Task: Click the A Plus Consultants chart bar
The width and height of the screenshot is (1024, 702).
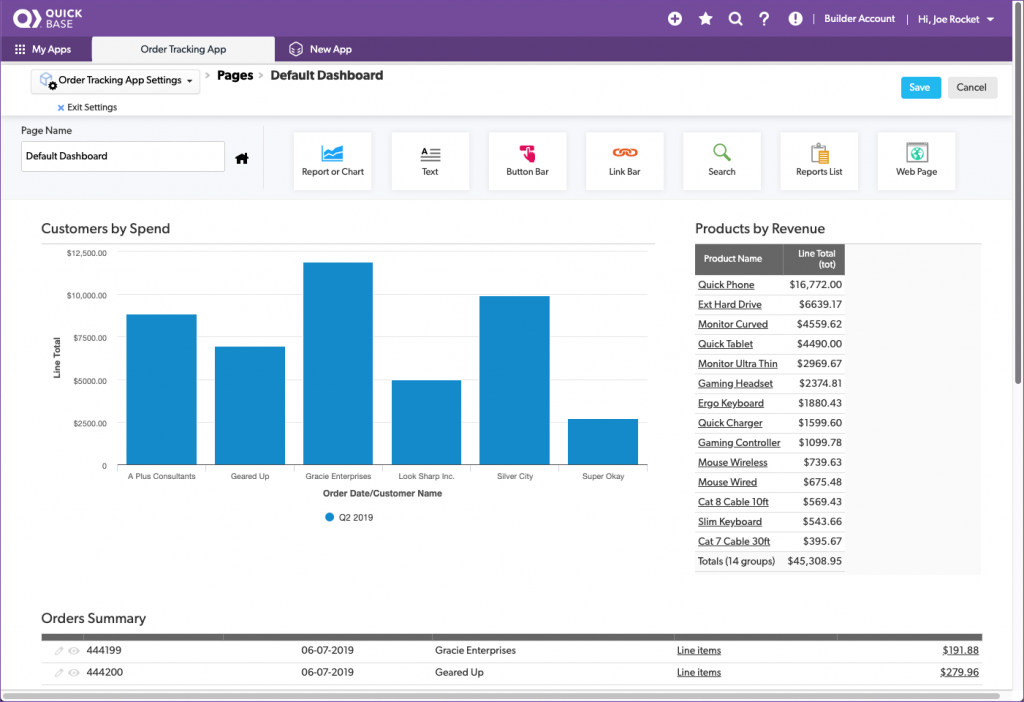Action: 161,390
